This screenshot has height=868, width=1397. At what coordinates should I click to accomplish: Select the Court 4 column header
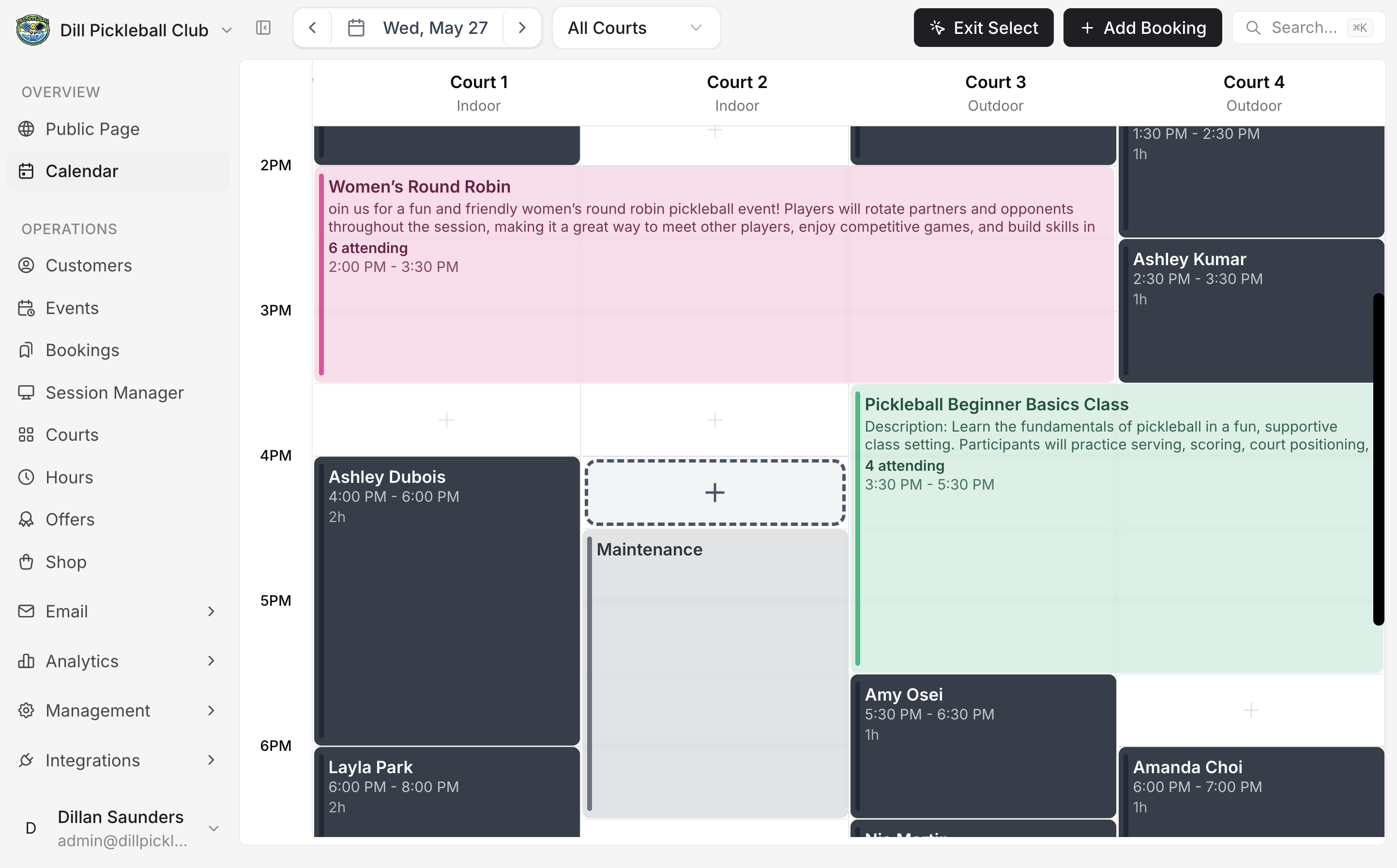(1253, 93)
